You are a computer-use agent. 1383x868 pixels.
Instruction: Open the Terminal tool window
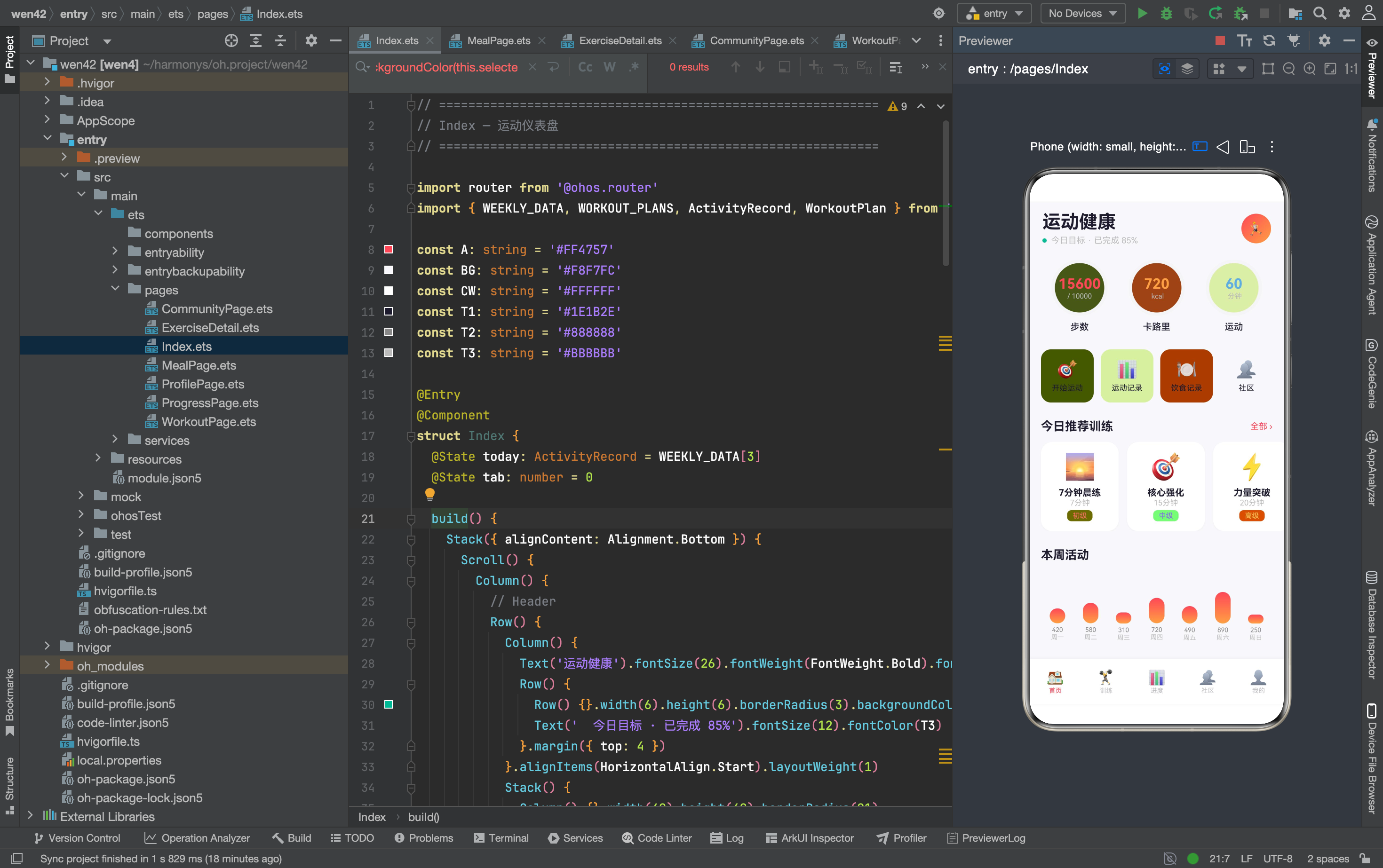click(x=501, y=838)
